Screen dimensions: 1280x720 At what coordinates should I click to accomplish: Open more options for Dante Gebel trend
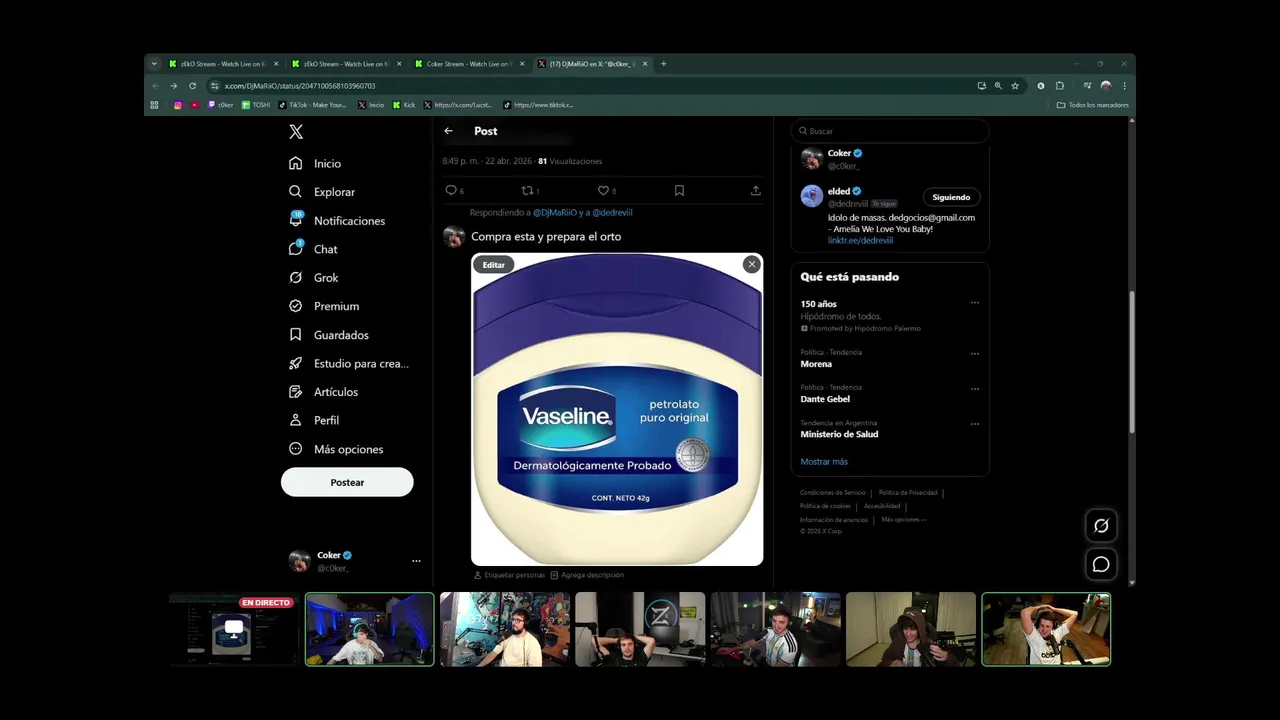[x=975, y=388]
